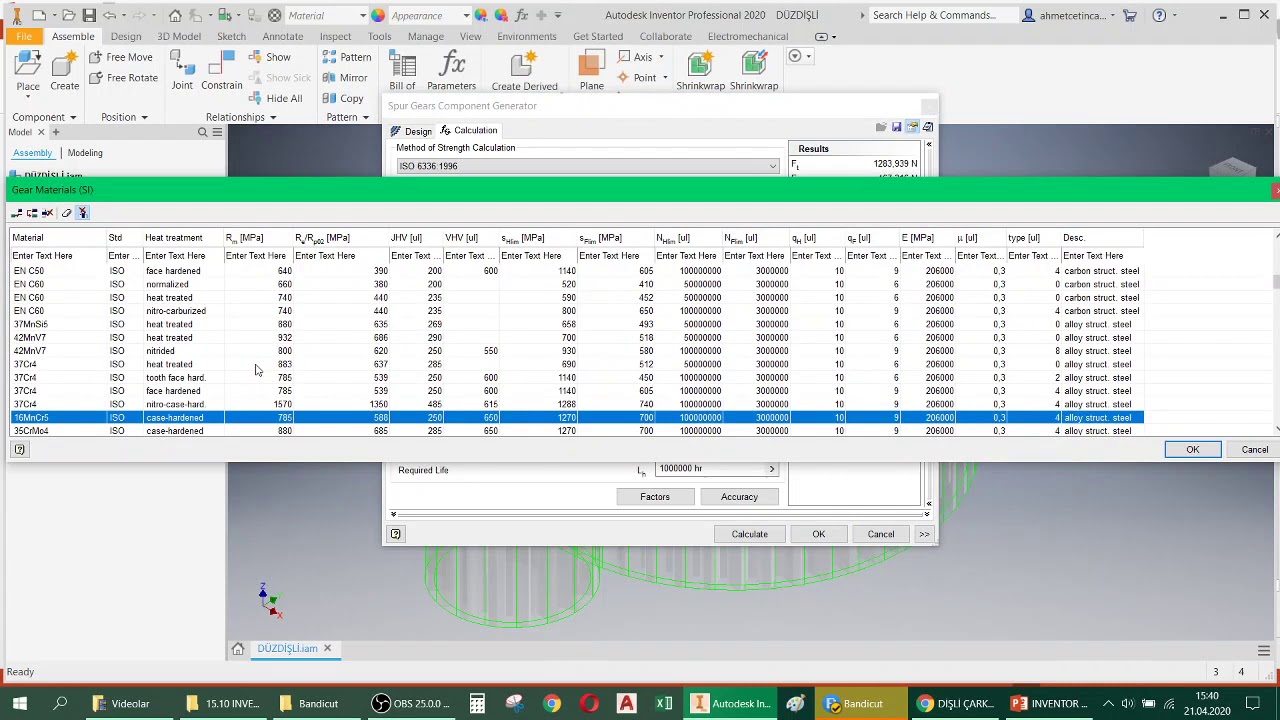Click the Undo arrow icon
The image size is (1280, 720).
[111, 15]
